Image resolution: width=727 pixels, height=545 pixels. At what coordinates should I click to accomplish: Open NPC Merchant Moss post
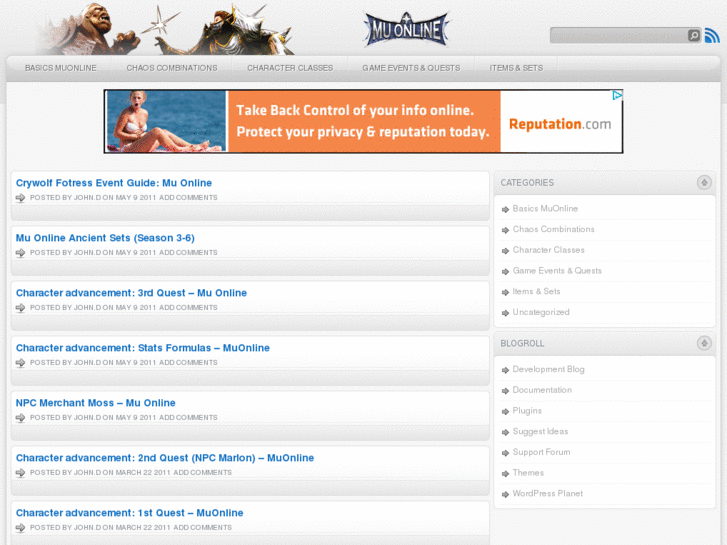point(96,403)
